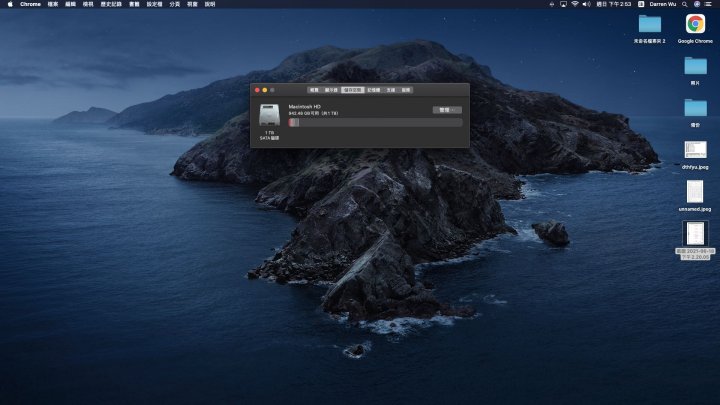Select the Google Chrome desktop icon

coord(695,24)
